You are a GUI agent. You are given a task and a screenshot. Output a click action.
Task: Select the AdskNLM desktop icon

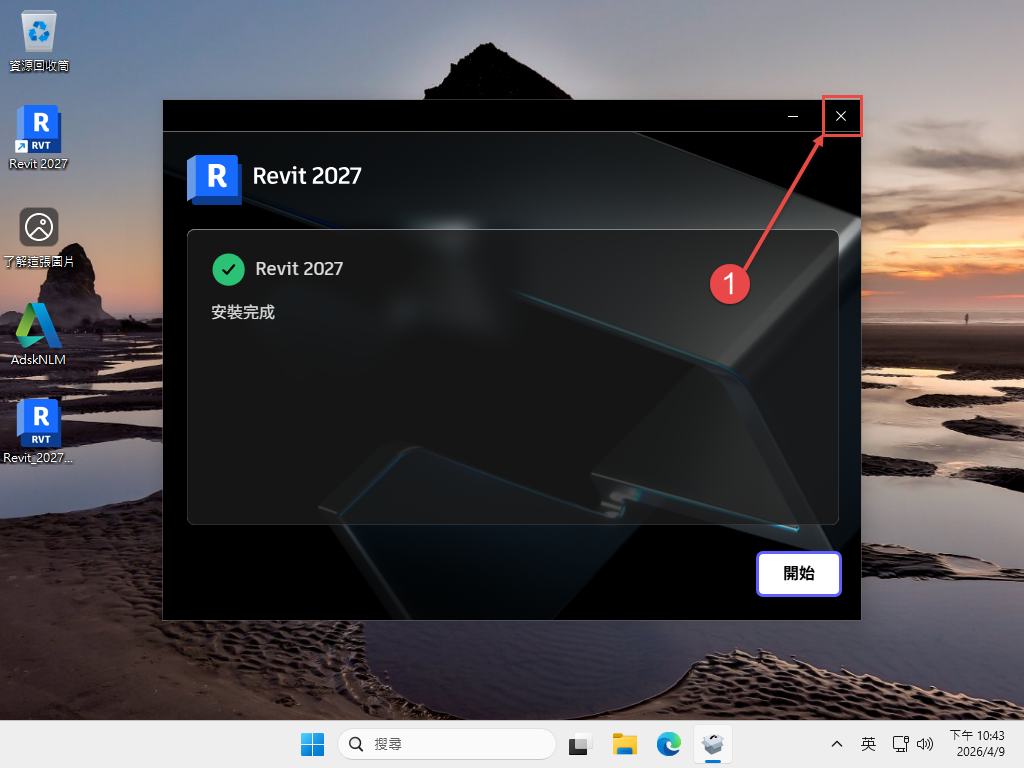(39, 328)
